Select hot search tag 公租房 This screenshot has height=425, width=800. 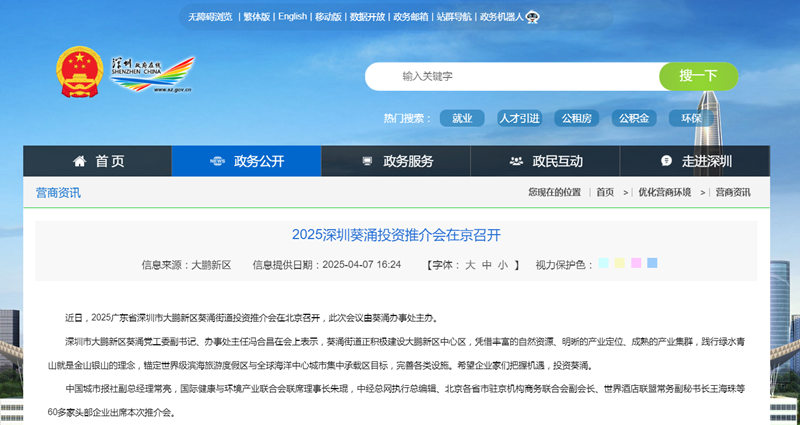tap(577, 118)
